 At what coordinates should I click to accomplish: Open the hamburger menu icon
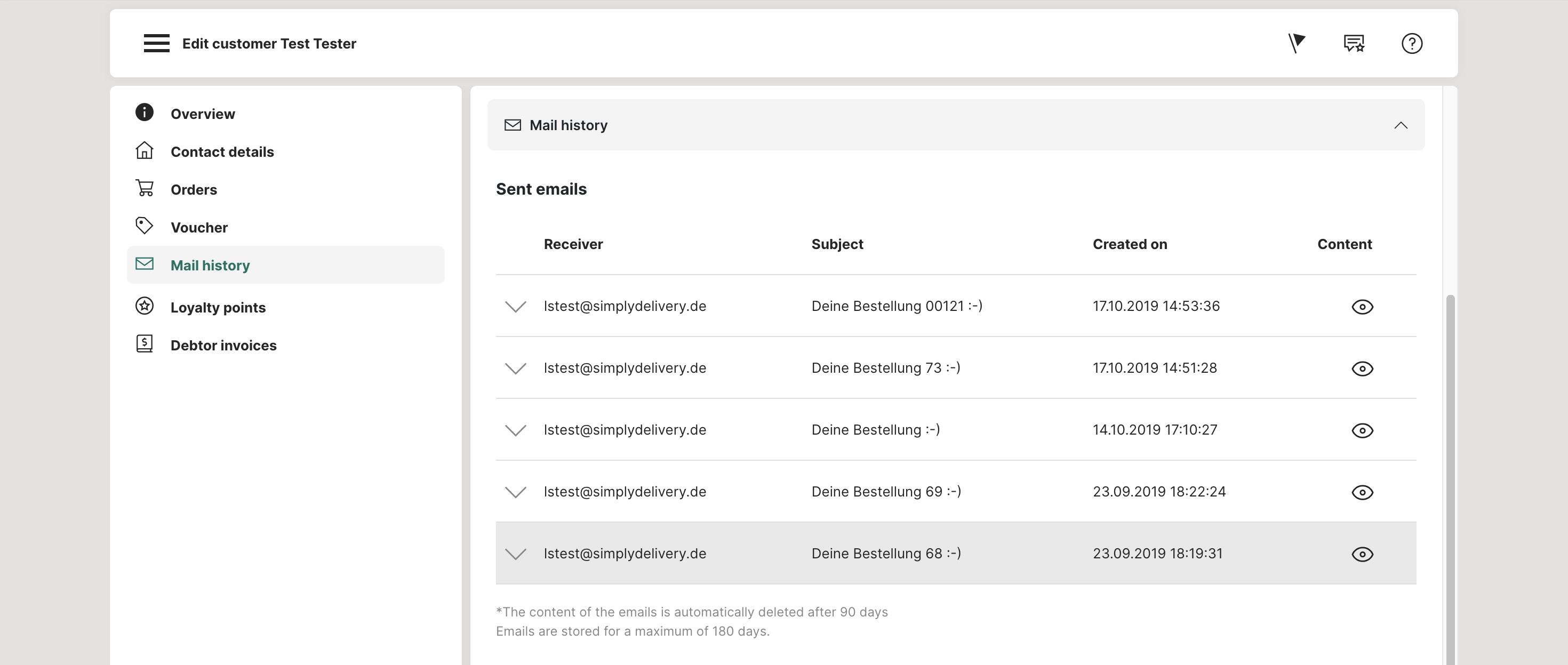[156, 43]
